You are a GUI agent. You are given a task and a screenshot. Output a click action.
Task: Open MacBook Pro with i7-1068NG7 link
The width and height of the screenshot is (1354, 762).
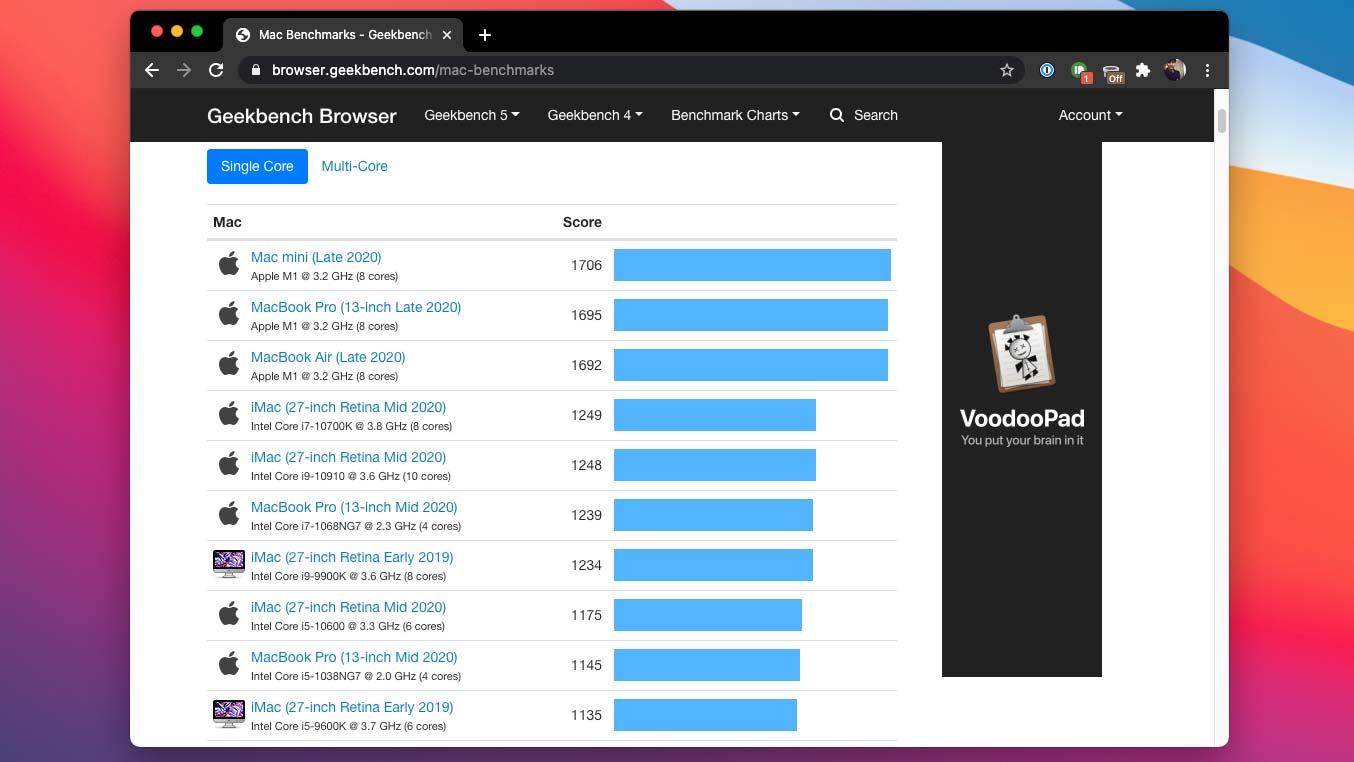354,507
